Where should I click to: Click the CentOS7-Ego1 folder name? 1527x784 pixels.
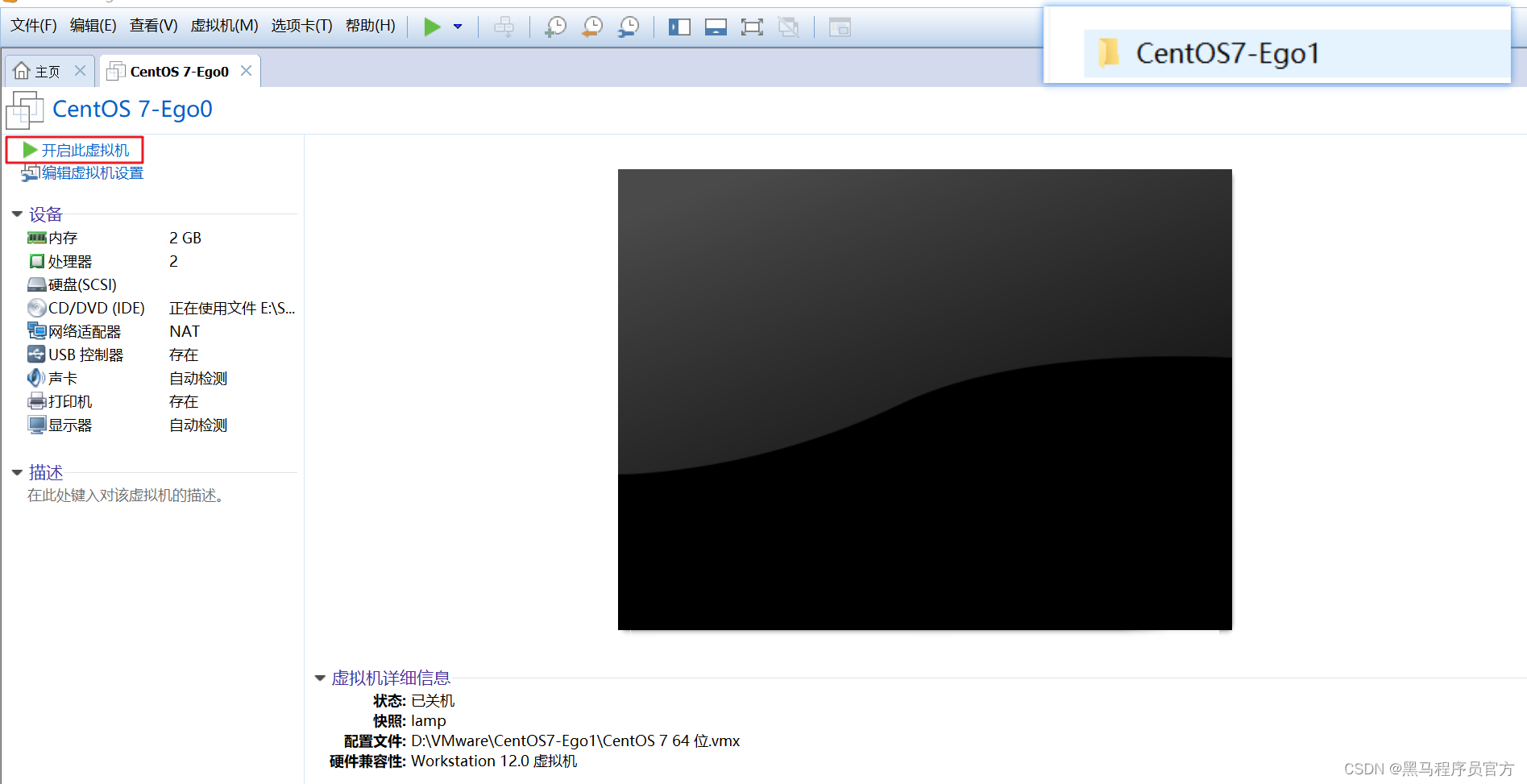click(1227, 53)
